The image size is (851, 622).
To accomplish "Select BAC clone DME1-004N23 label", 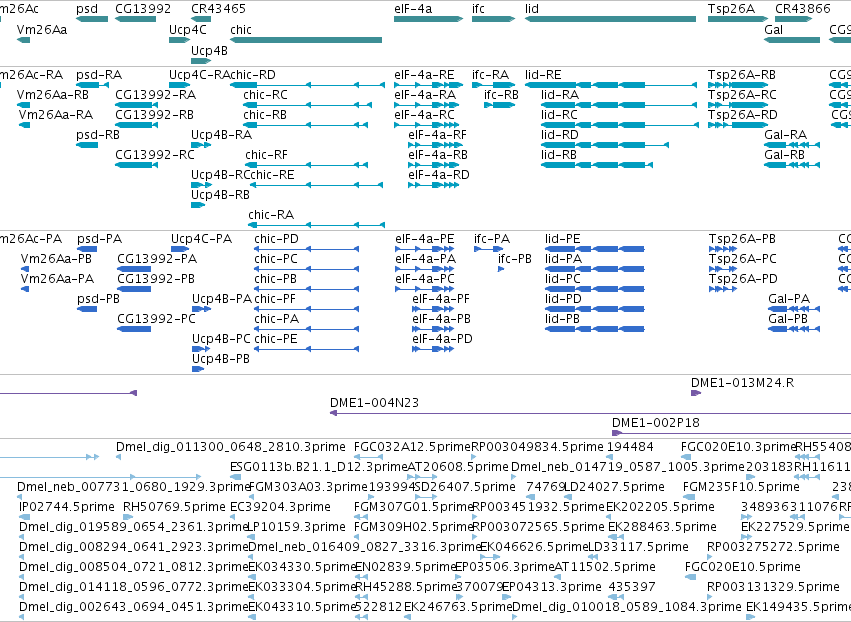I will point(374,403).
